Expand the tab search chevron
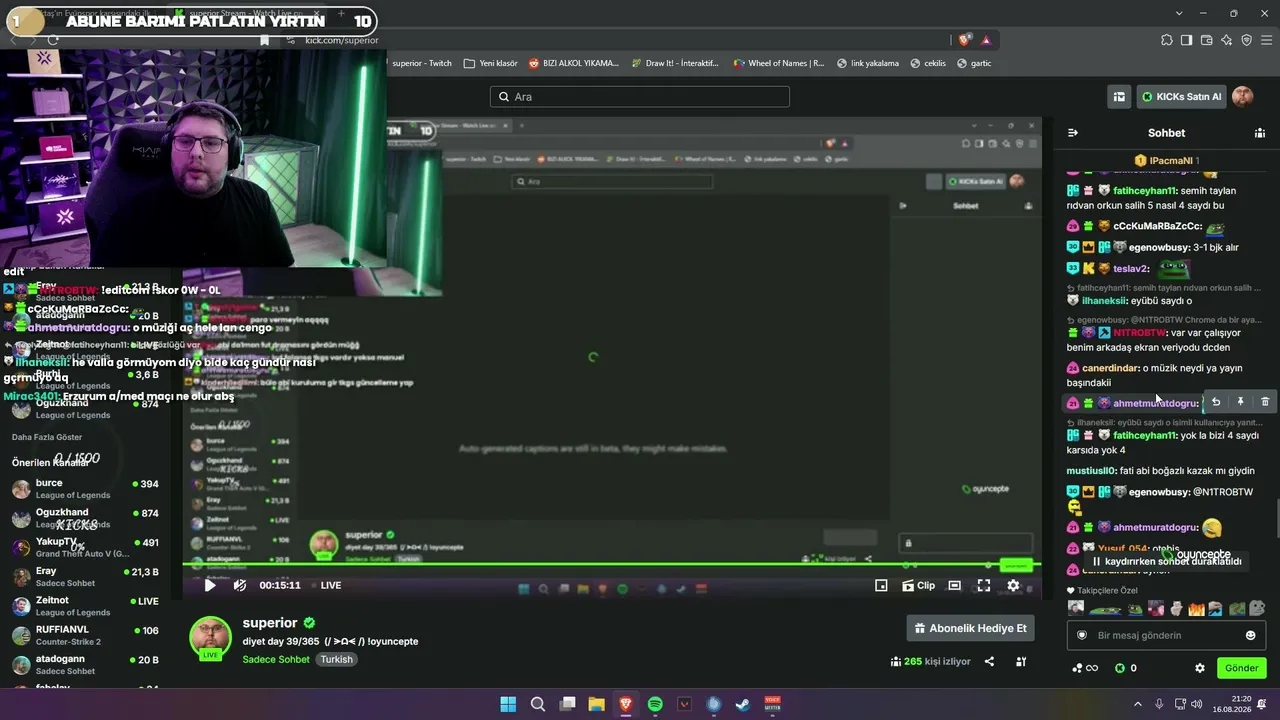This screenshot has width=1280, height=720. (x=1179, y=13)
